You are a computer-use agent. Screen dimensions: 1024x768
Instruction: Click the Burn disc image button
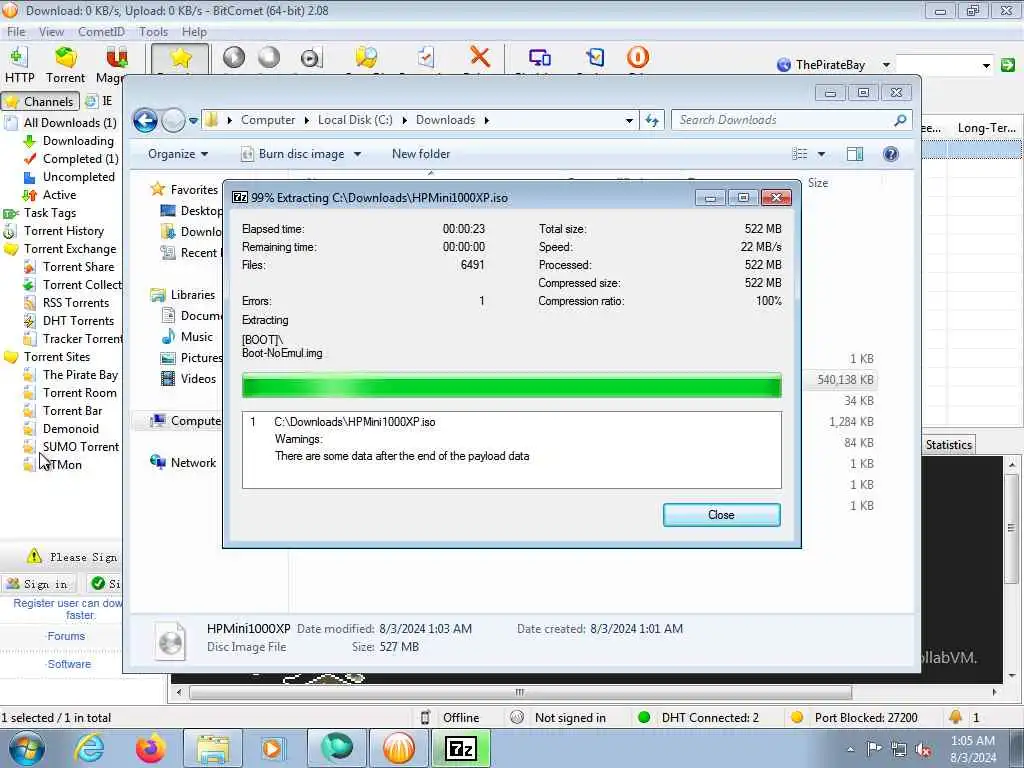click(294, 154)
